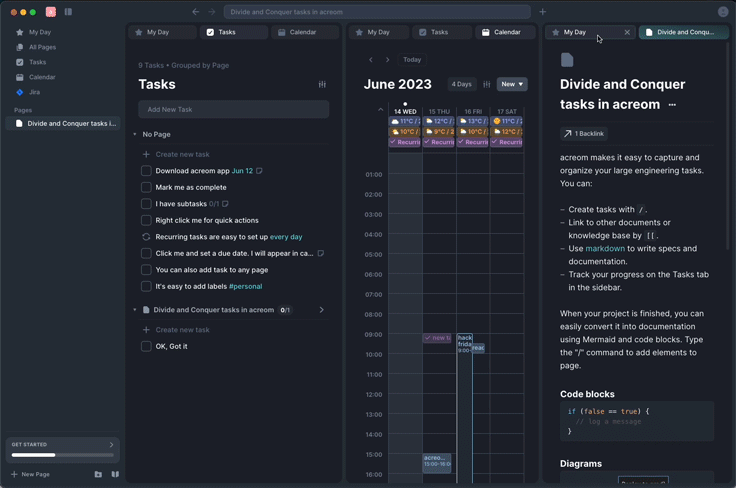Viewport: 736px width, 488px height.
Task: Open Divide and Conquer group with right chevron
Action: (x=322, y=310)
